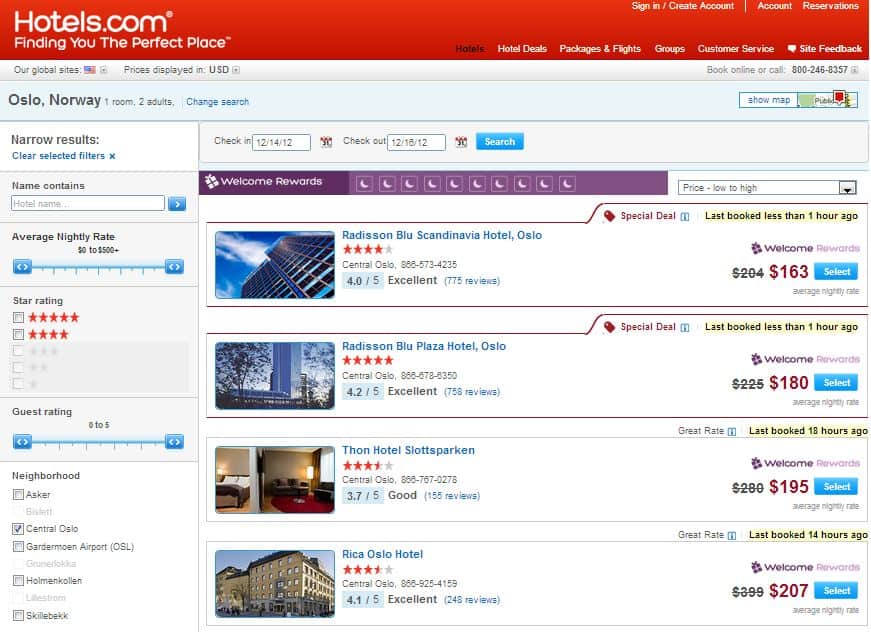Open the Hotels tab
This screenshot has height=632, width=871.
tap(470, 49)
